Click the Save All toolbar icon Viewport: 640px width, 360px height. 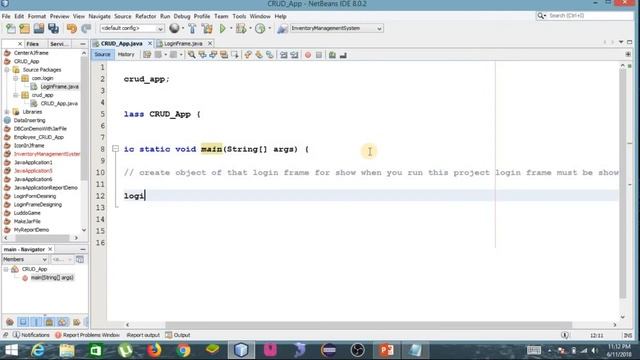click(x=53, y=29)
